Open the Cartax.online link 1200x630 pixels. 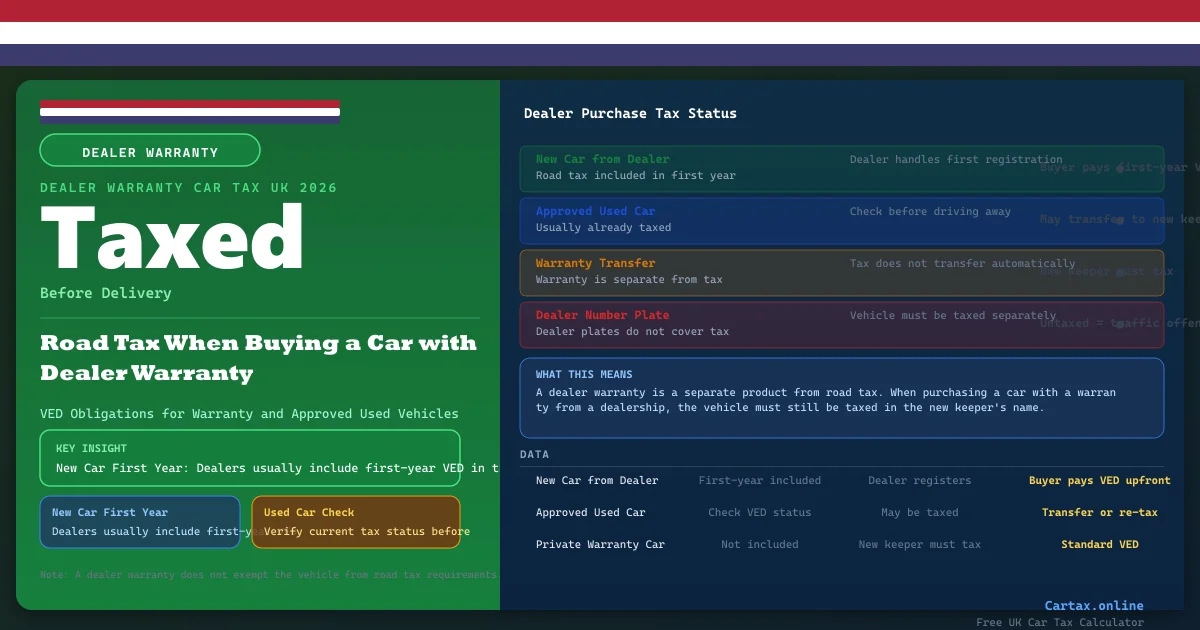click(x=1093, y=605)
